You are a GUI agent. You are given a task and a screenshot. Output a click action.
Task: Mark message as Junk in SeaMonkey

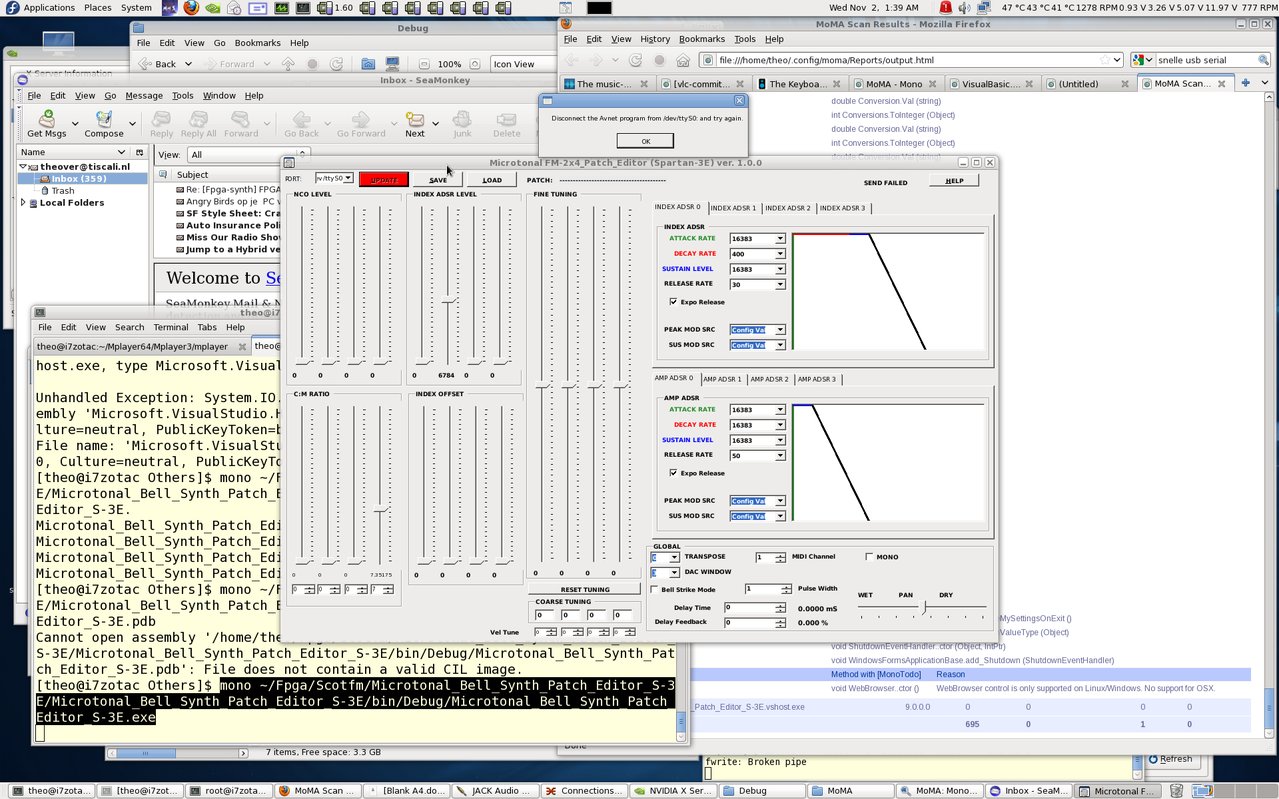pos(462,124)
